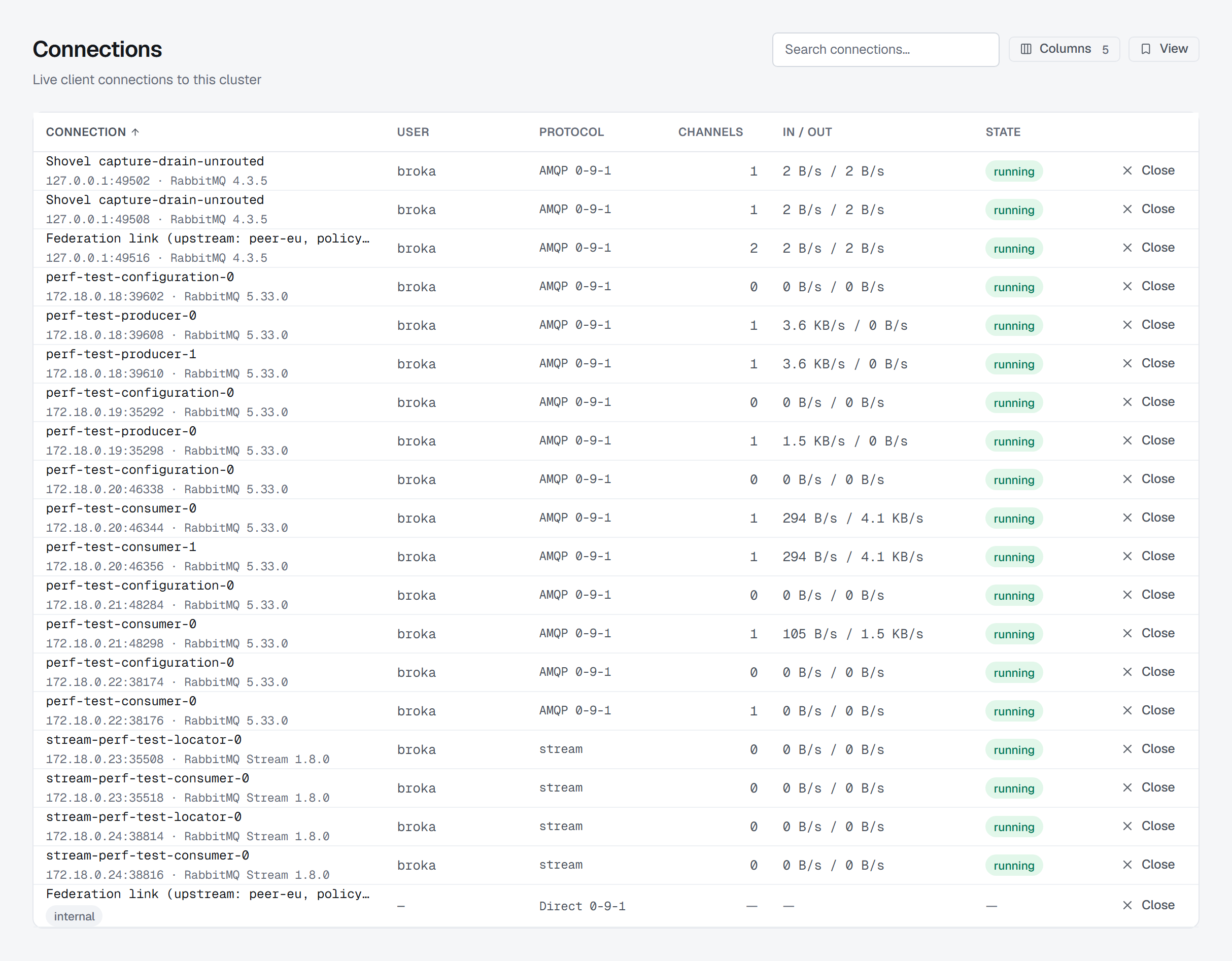The height and width of the screenshot is (961, 1232).
Task: Close connection 172.18.0.22:38176
Action: [x=1148, y=710]
